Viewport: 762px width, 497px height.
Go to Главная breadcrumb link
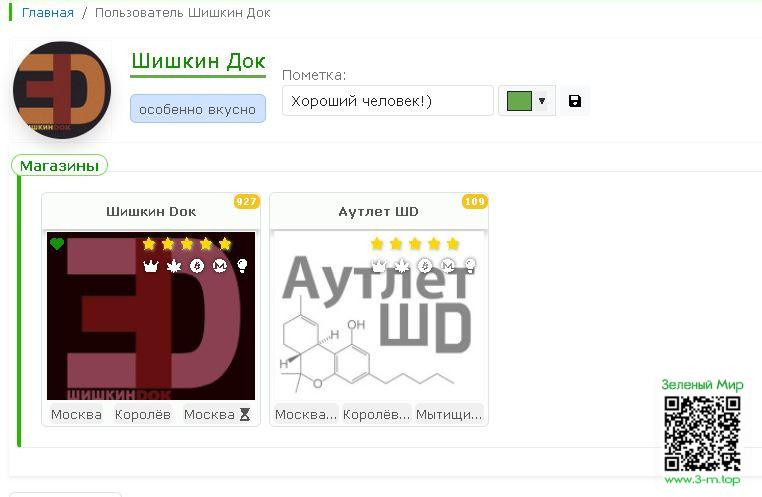coord(48,13)
